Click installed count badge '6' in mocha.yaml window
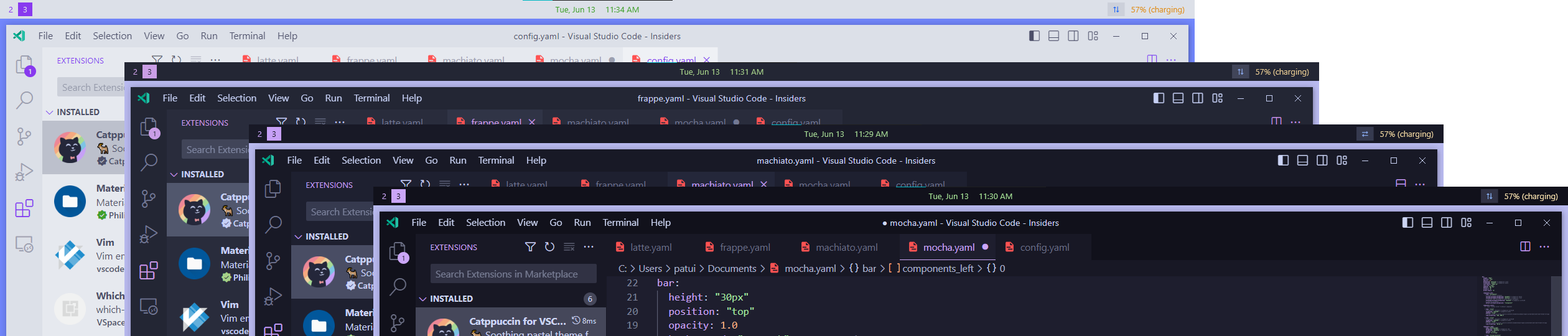Image resolution: width=1568 pixels, height=336 pixels. [590, 299]
